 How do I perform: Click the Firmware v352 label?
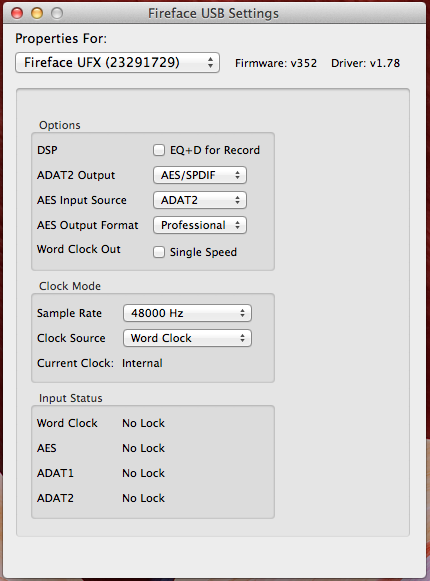276,63
